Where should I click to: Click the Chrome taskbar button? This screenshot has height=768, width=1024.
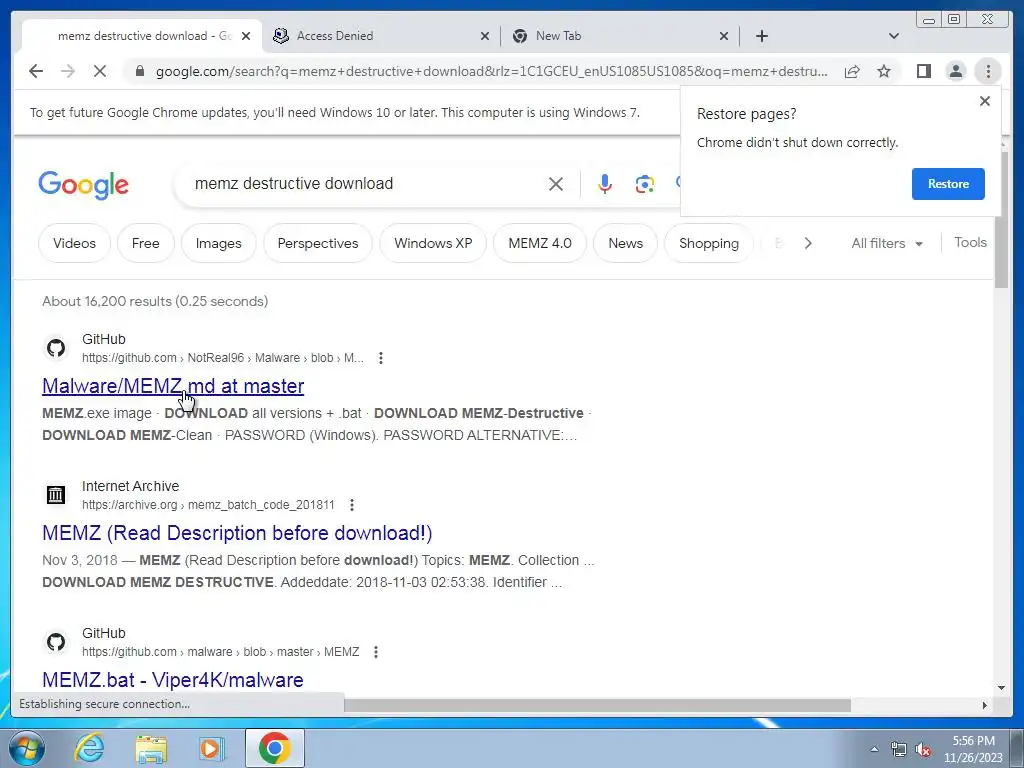point(275,748)
